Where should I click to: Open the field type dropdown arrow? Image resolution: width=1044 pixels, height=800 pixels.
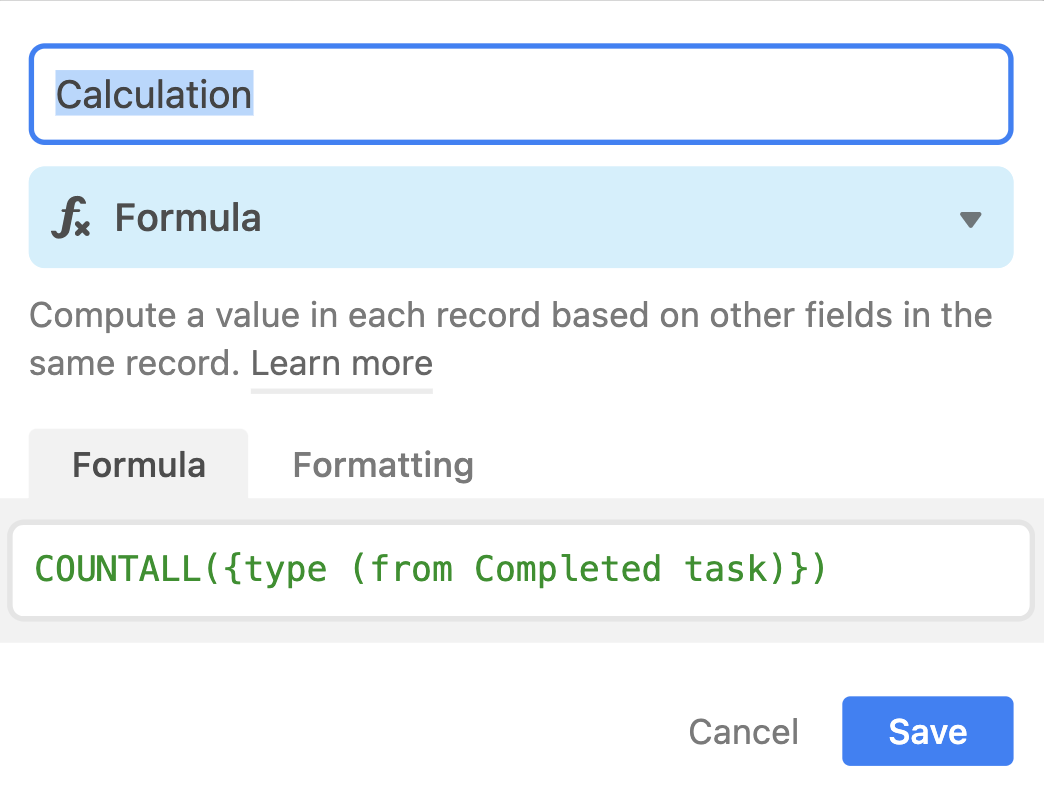pos(971,220)
